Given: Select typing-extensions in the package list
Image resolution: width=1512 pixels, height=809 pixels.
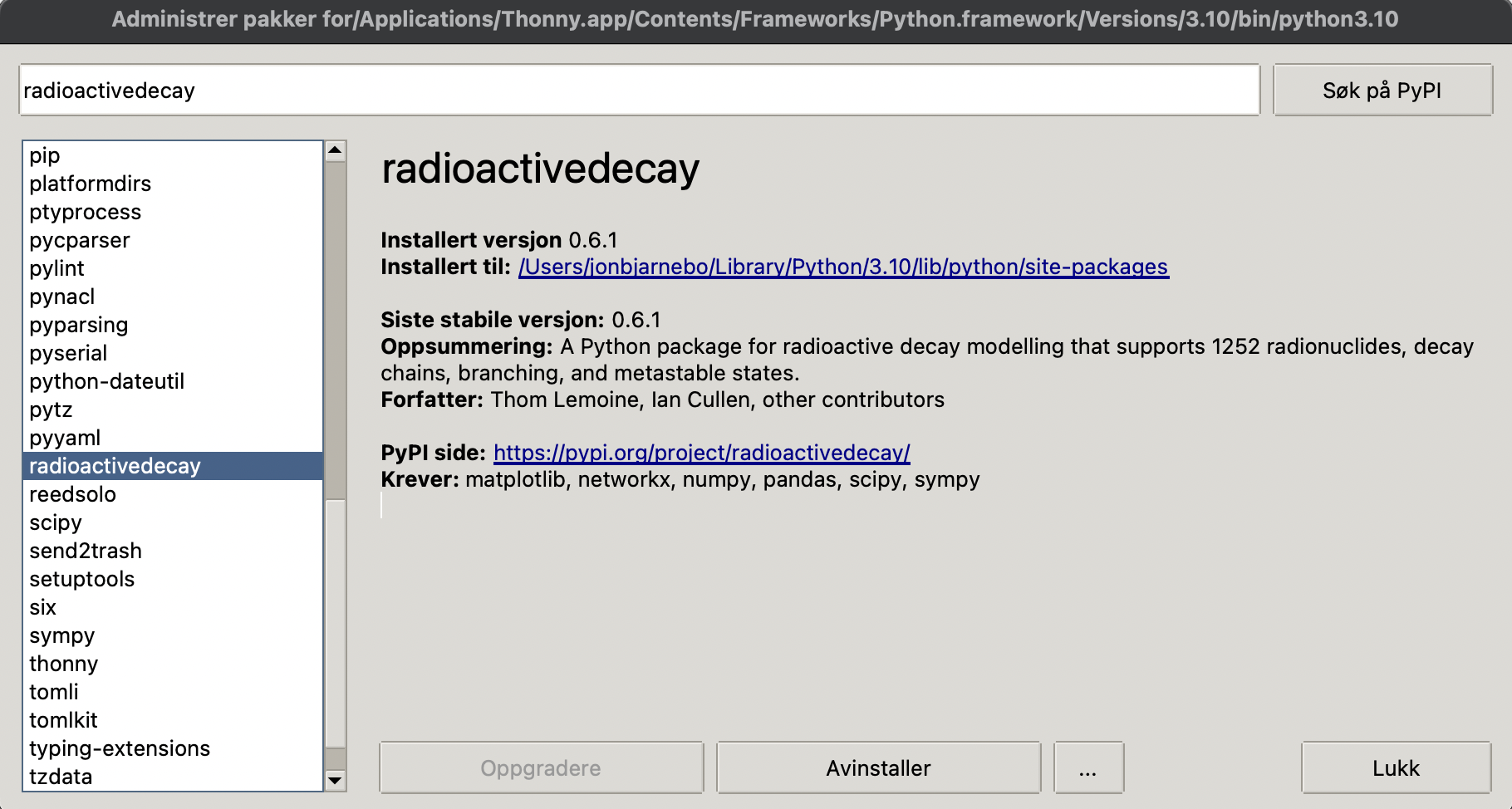Looking at the screenshot, I should (x=120, y=749).
